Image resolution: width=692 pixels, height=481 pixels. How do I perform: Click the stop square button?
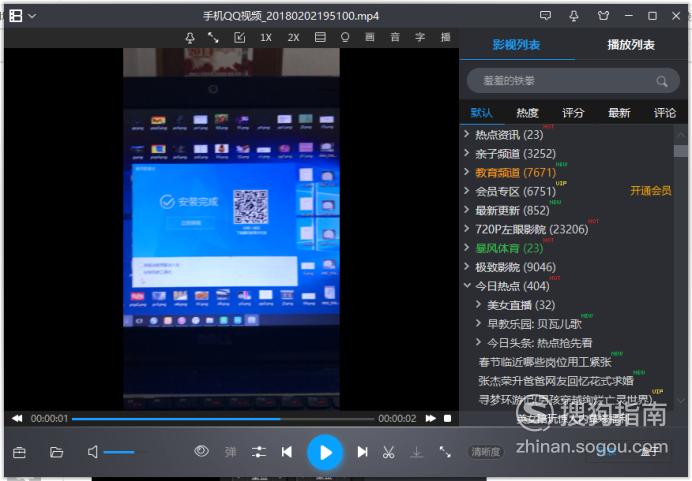click(x=448, y=418)
